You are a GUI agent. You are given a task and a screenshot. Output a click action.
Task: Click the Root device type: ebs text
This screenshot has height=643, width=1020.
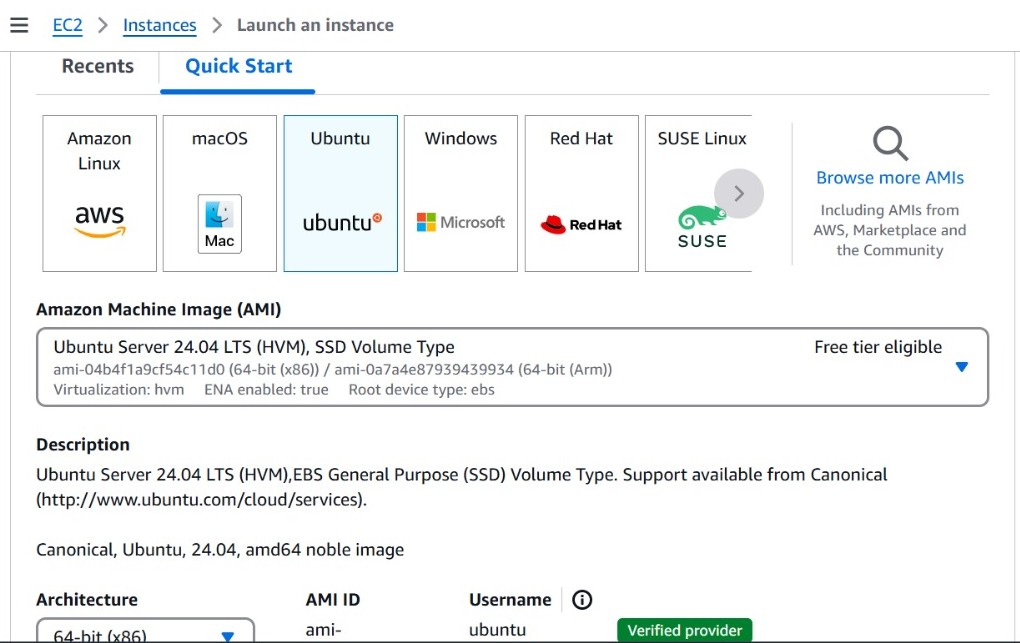tap(422, 389)
